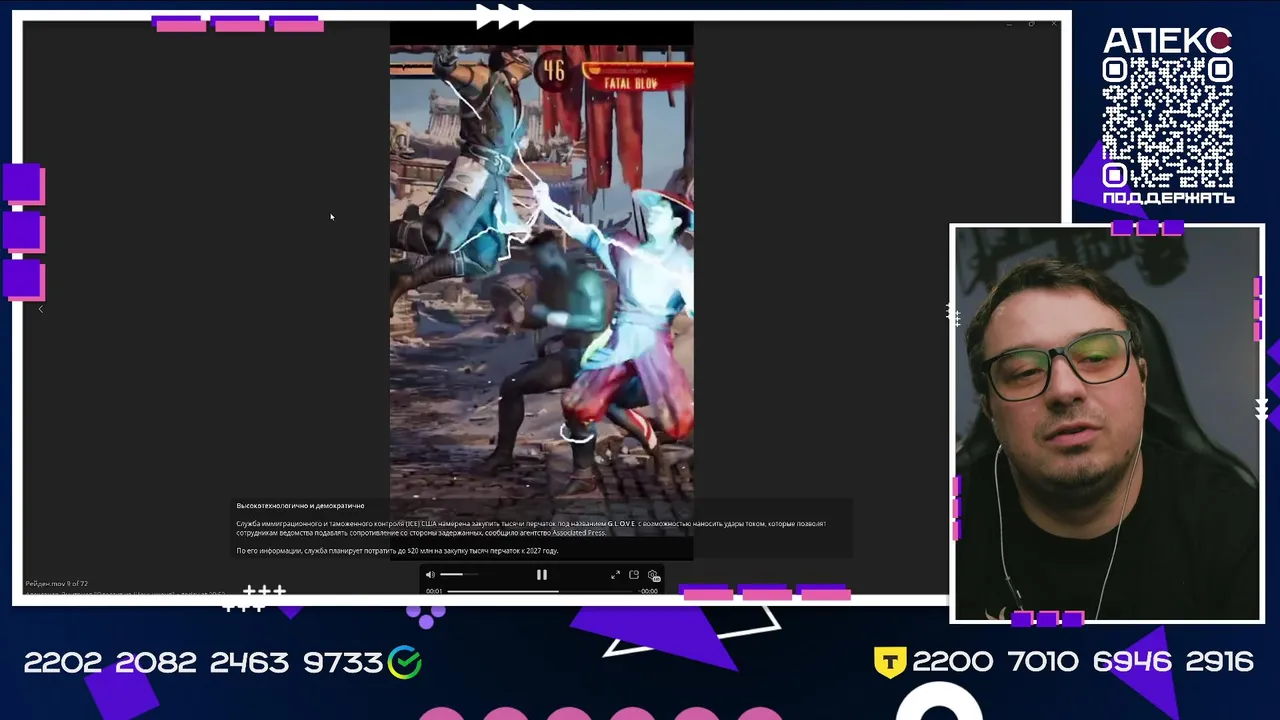Click the green Sber checkmark logo
This screenshot has width=1280, height=720.
(405, 662)
